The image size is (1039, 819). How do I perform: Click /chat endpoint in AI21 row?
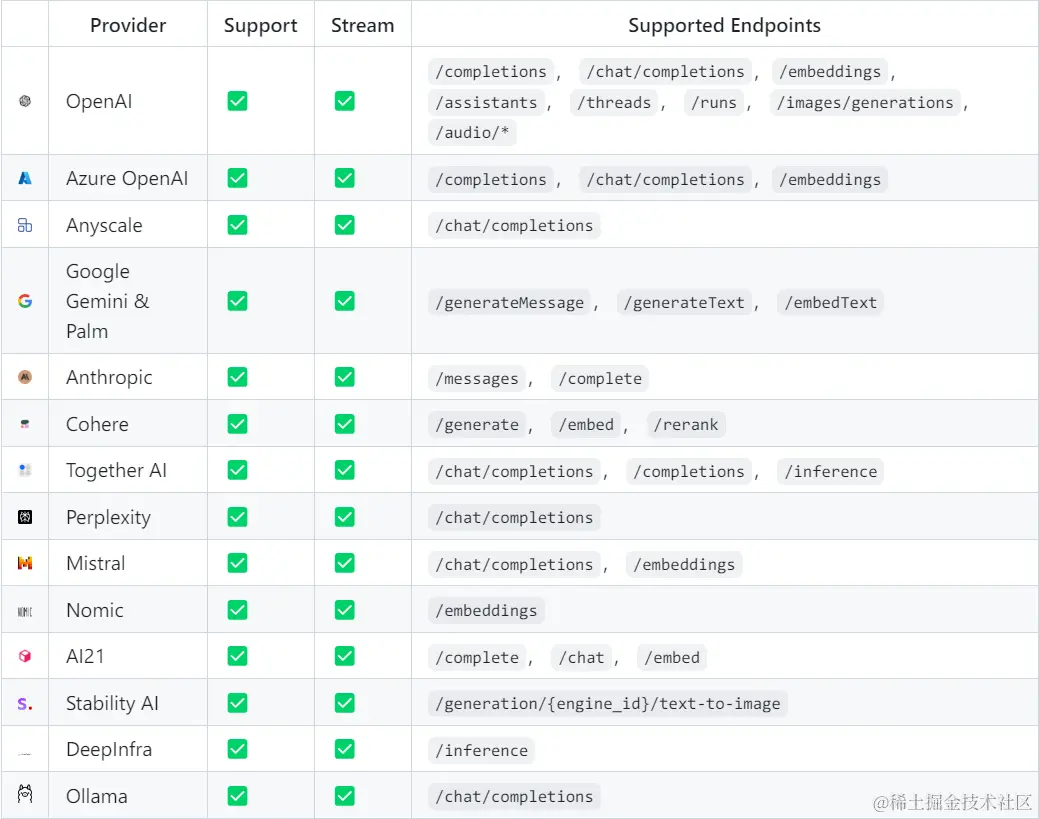click(581, 658)
